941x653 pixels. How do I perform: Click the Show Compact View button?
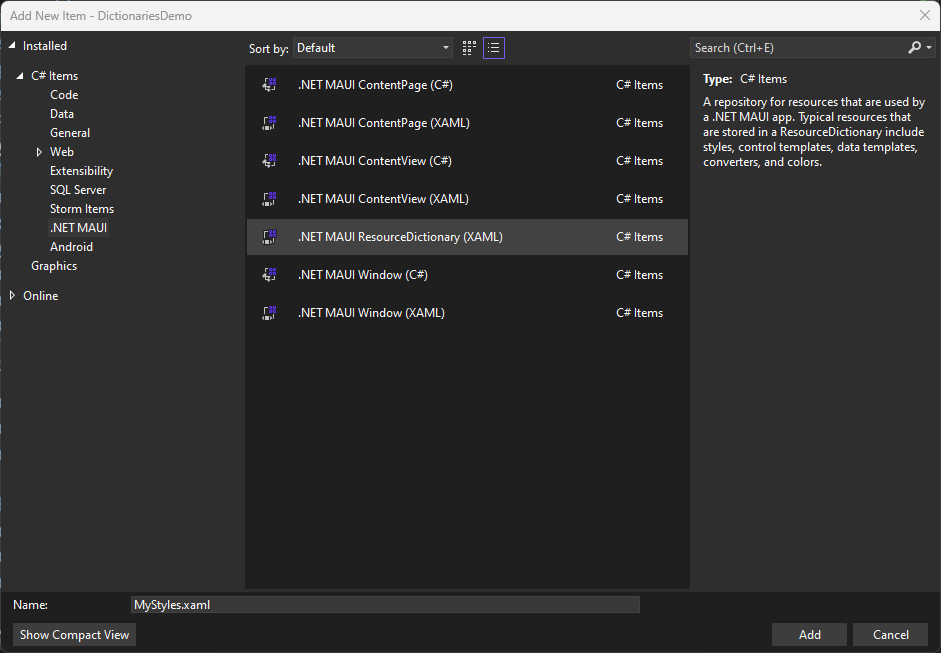click(x=74, y=634)
